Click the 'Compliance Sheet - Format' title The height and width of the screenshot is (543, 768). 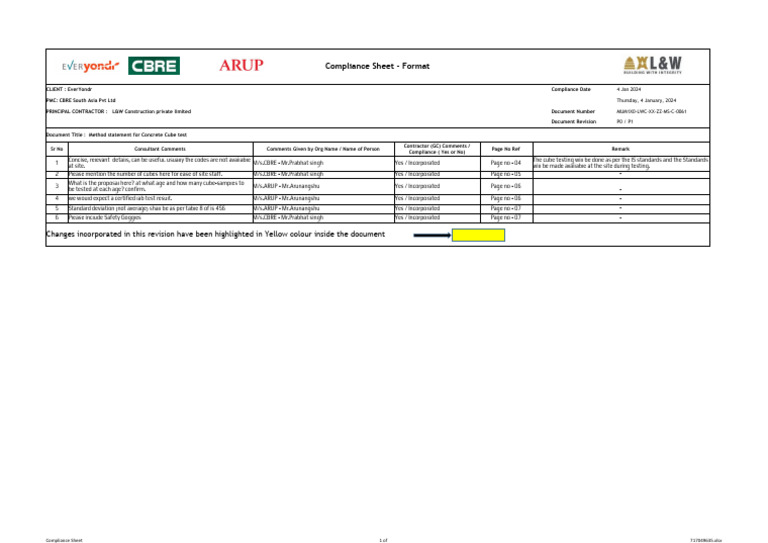pyautogui.click(x=377, y=66)
